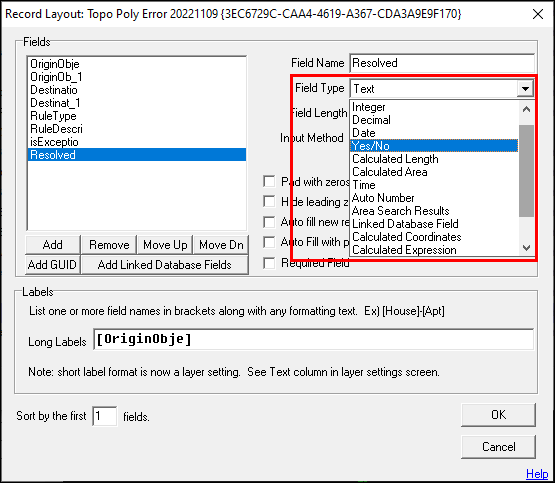
Task: Select OriginObje in the Fields list
Action: 137,64
